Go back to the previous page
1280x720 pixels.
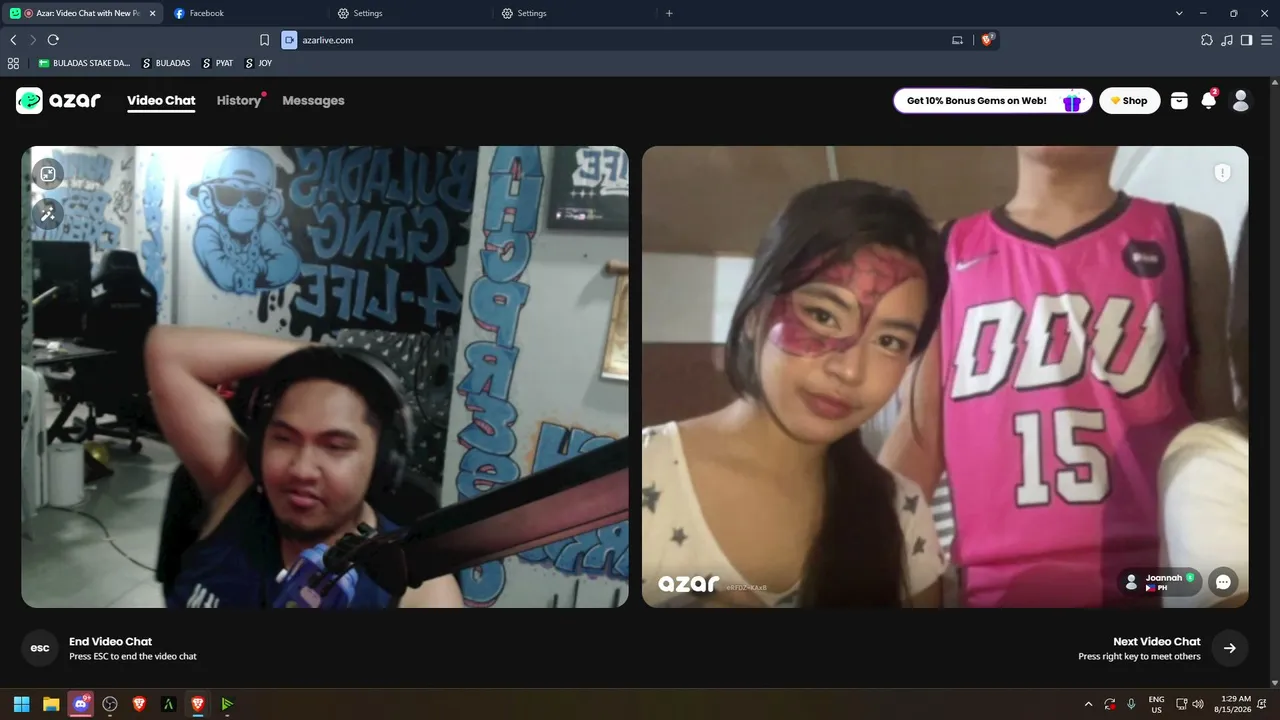coord(13,40)
